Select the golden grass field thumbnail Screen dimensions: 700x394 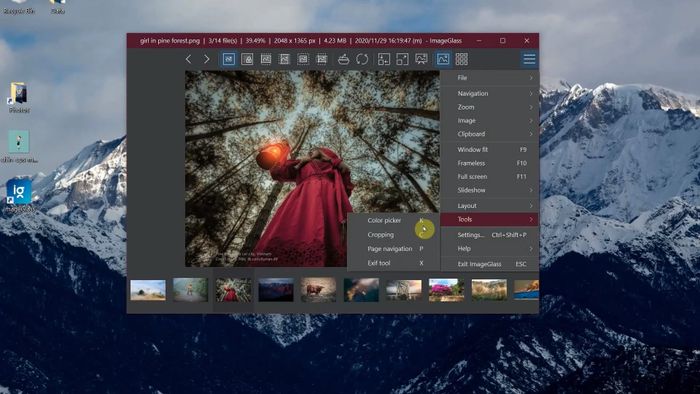tap(489, 290)
